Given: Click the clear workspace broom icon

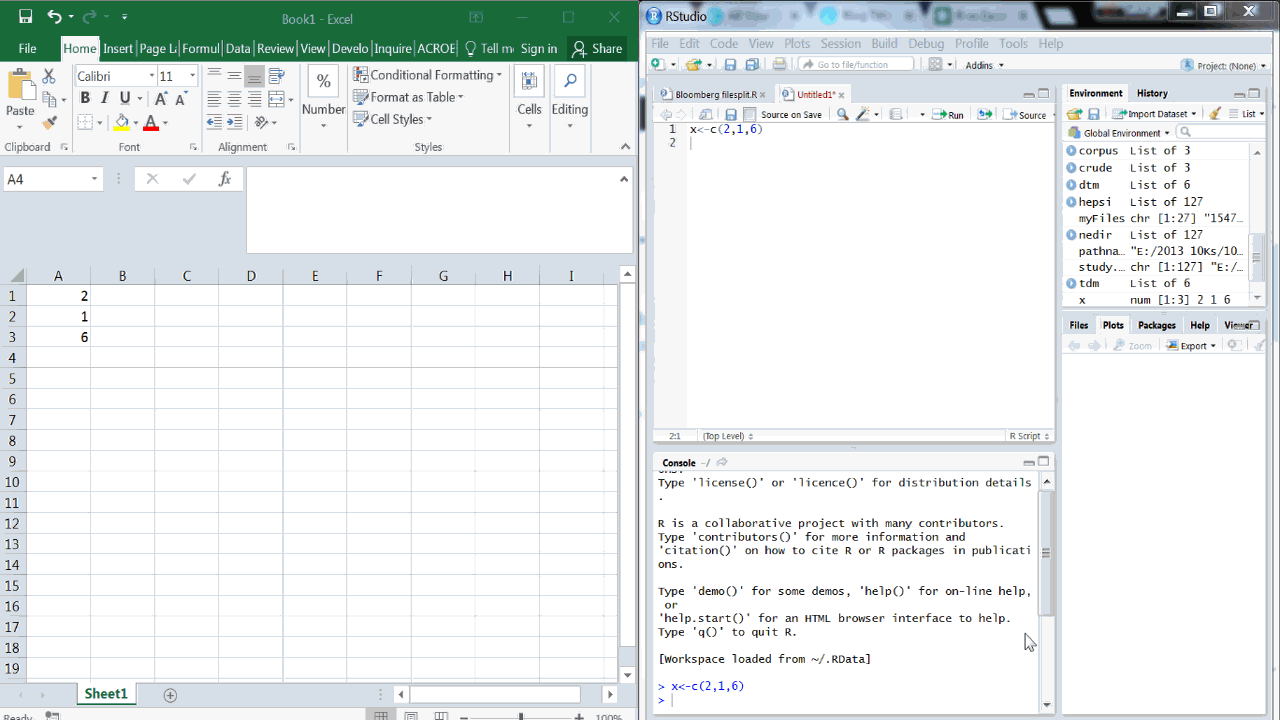Looking at the screenshot, I should click(x=1214, y=114).
